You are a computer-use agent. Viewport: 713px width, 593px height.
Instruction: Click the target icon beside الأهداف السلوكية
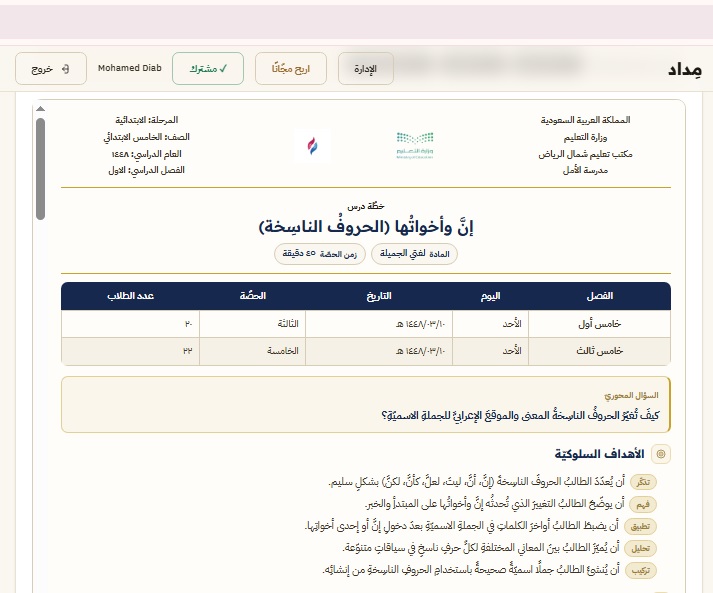(x=661, y=454)
